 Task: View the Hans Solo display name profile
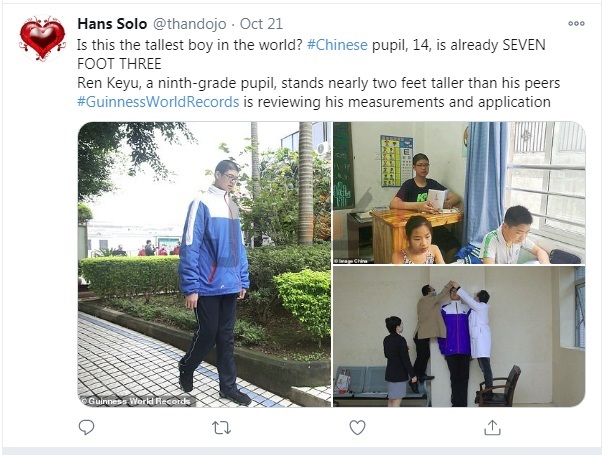112,24
